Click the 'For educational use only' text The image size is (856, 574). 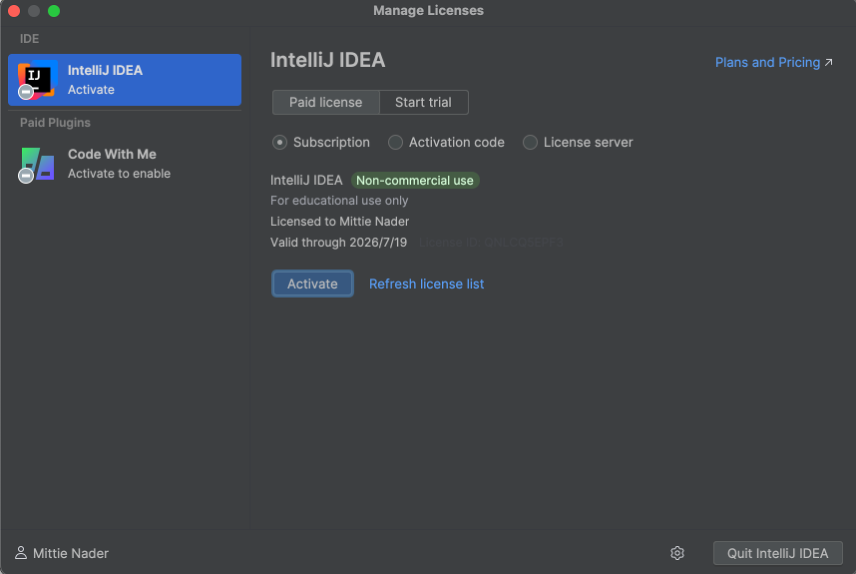pos(339,201)
